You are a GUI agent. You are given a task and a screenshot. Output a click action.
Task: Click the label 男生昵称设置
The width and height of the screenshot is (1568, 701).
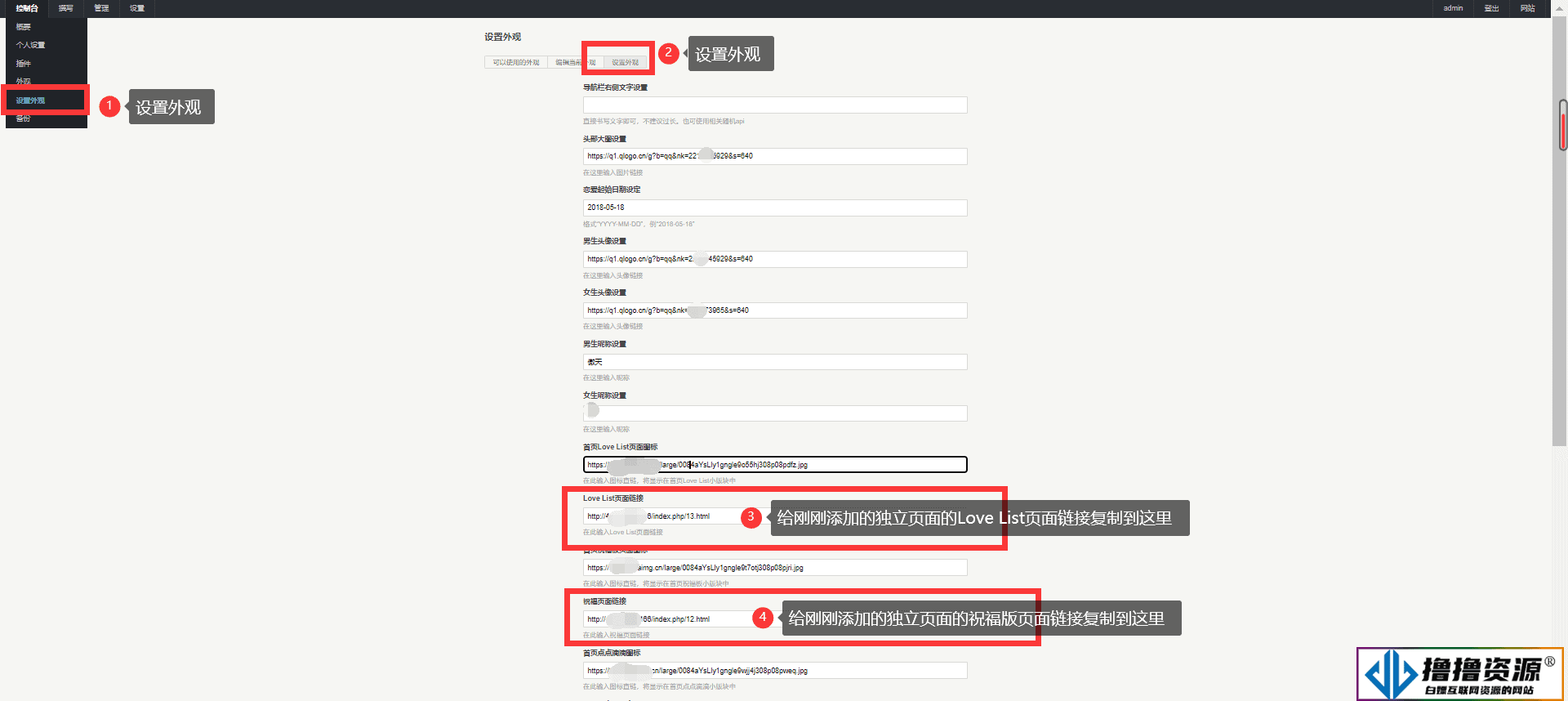click(604, 344)
